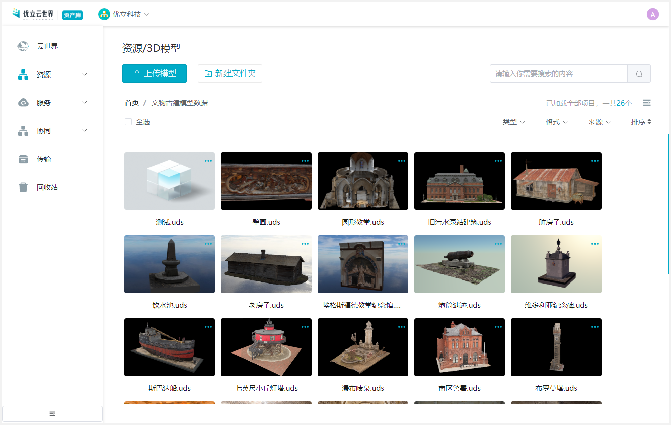Click the blue edition badge next to logo

[x=72, y=15]
